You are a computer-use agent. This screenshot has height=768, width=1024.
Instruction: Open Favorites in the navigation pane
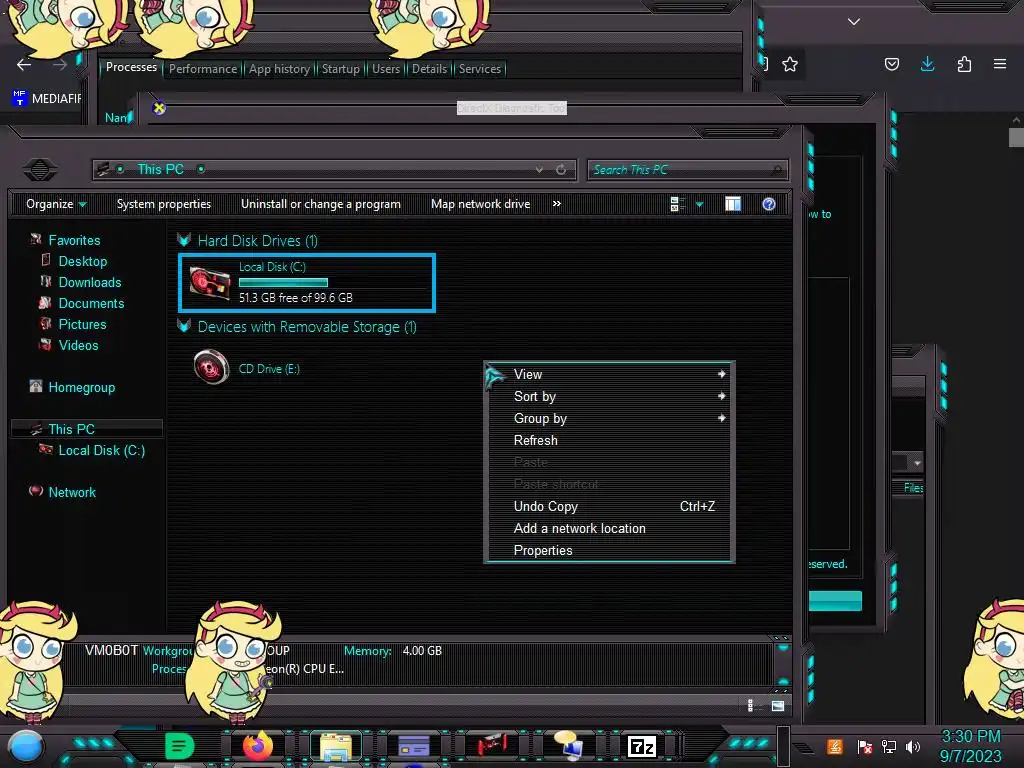click(74, 240)
